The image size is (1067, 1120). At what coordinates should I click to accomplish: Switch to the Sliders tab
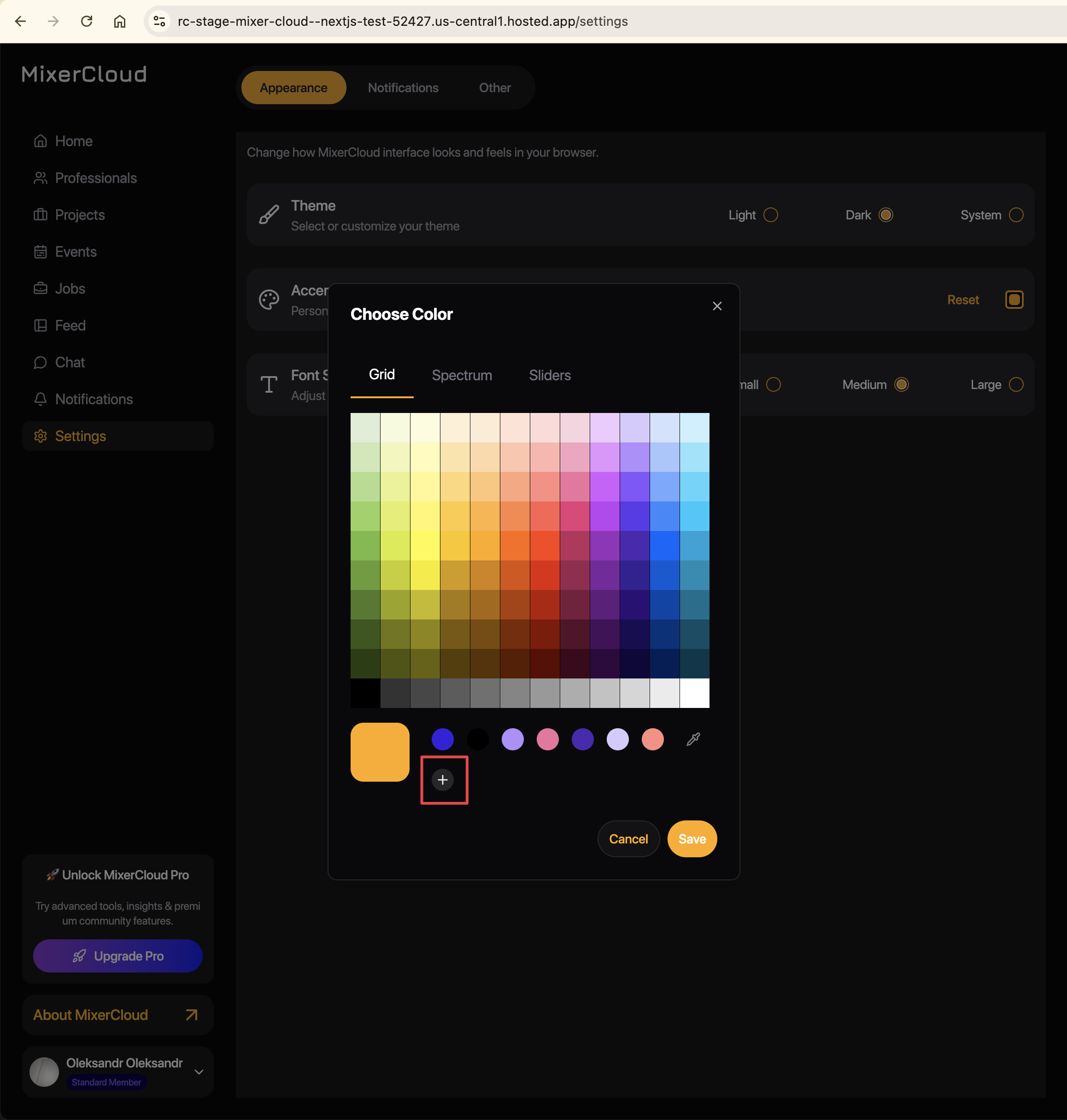(x=549, y=375)
